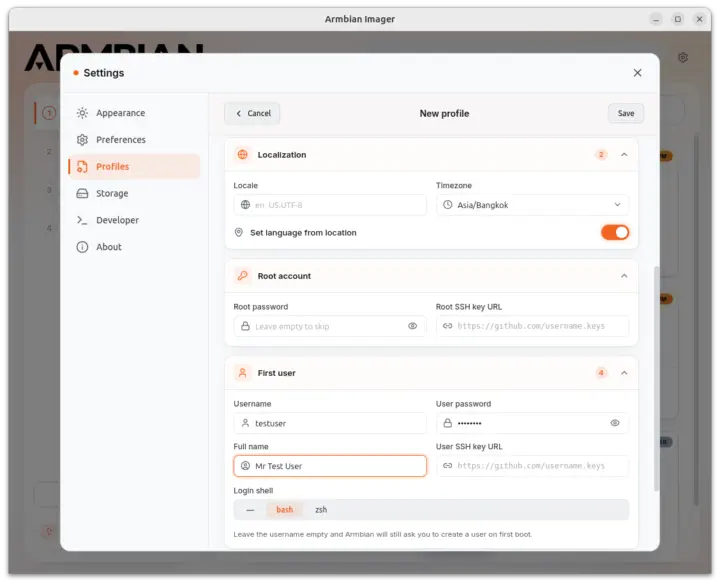Click the New profile heading
720x584 pixels.
[x=444, y=113]
